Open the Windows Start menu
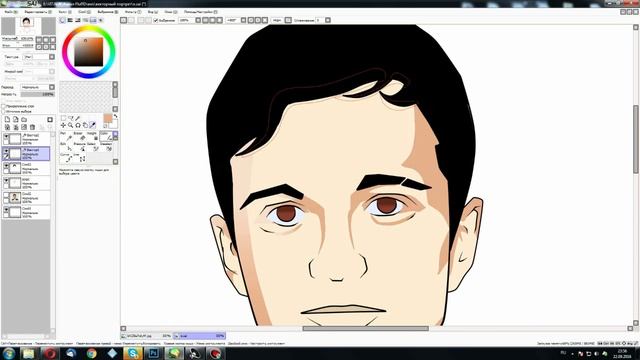 point(8,353)
